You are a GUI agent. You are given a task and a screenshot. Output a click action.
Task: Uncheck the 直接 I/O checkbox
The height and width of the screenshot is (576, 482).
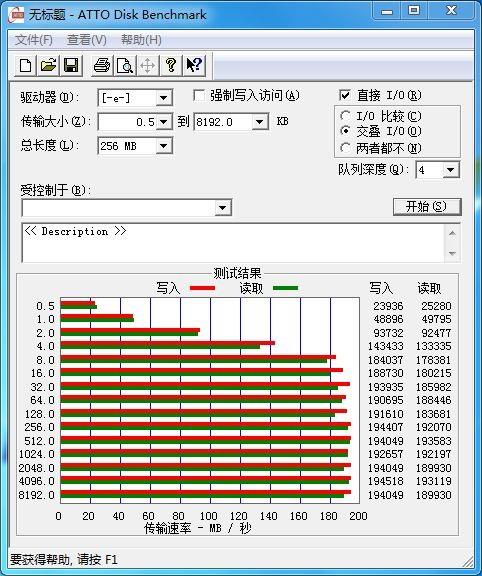pyautogui.click(x=345, y=95)
